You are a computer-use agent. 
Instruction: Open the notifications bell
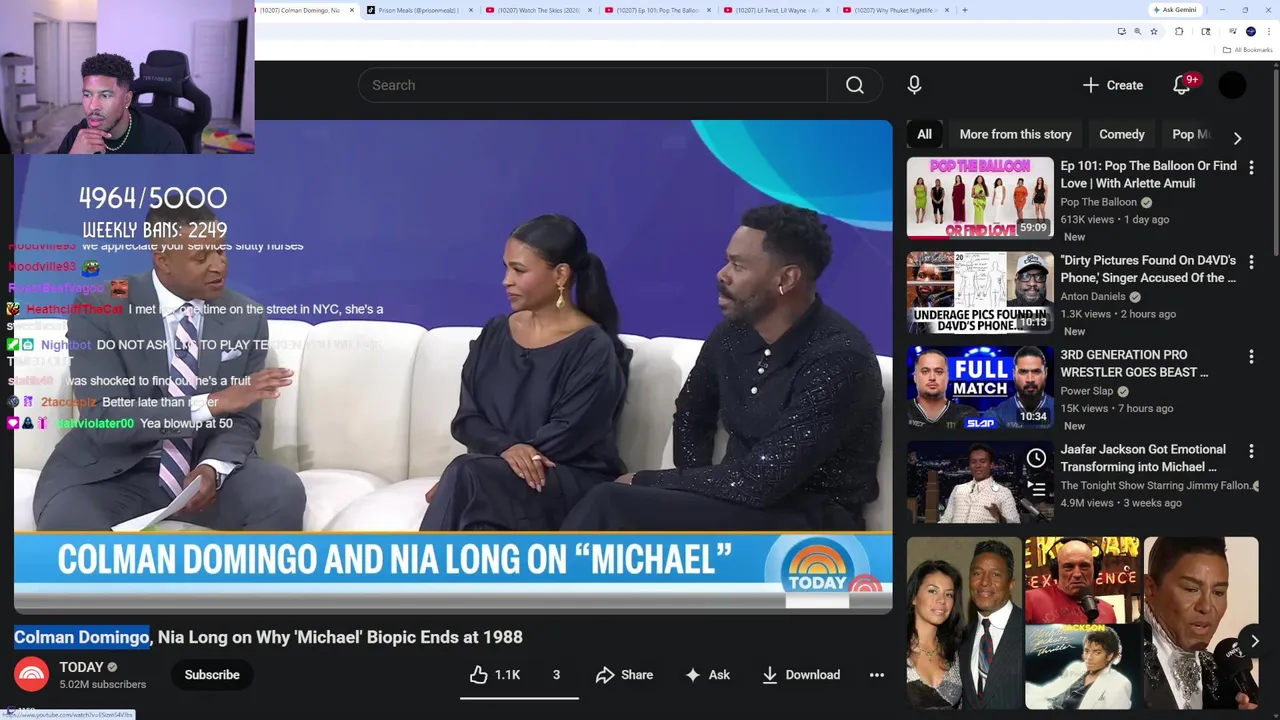pyautogui.click(x=1182, y=85)
